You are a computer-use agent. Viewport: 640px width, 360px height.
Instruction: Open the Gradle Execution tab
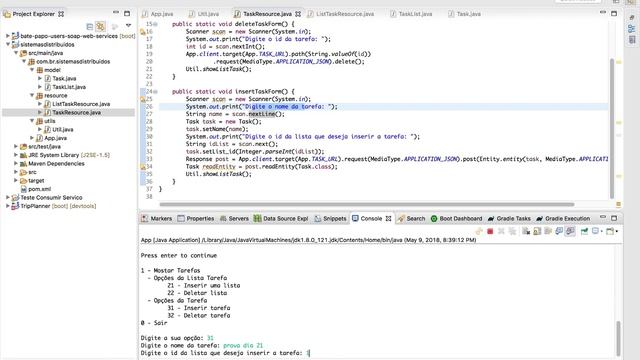pos(563,219)
